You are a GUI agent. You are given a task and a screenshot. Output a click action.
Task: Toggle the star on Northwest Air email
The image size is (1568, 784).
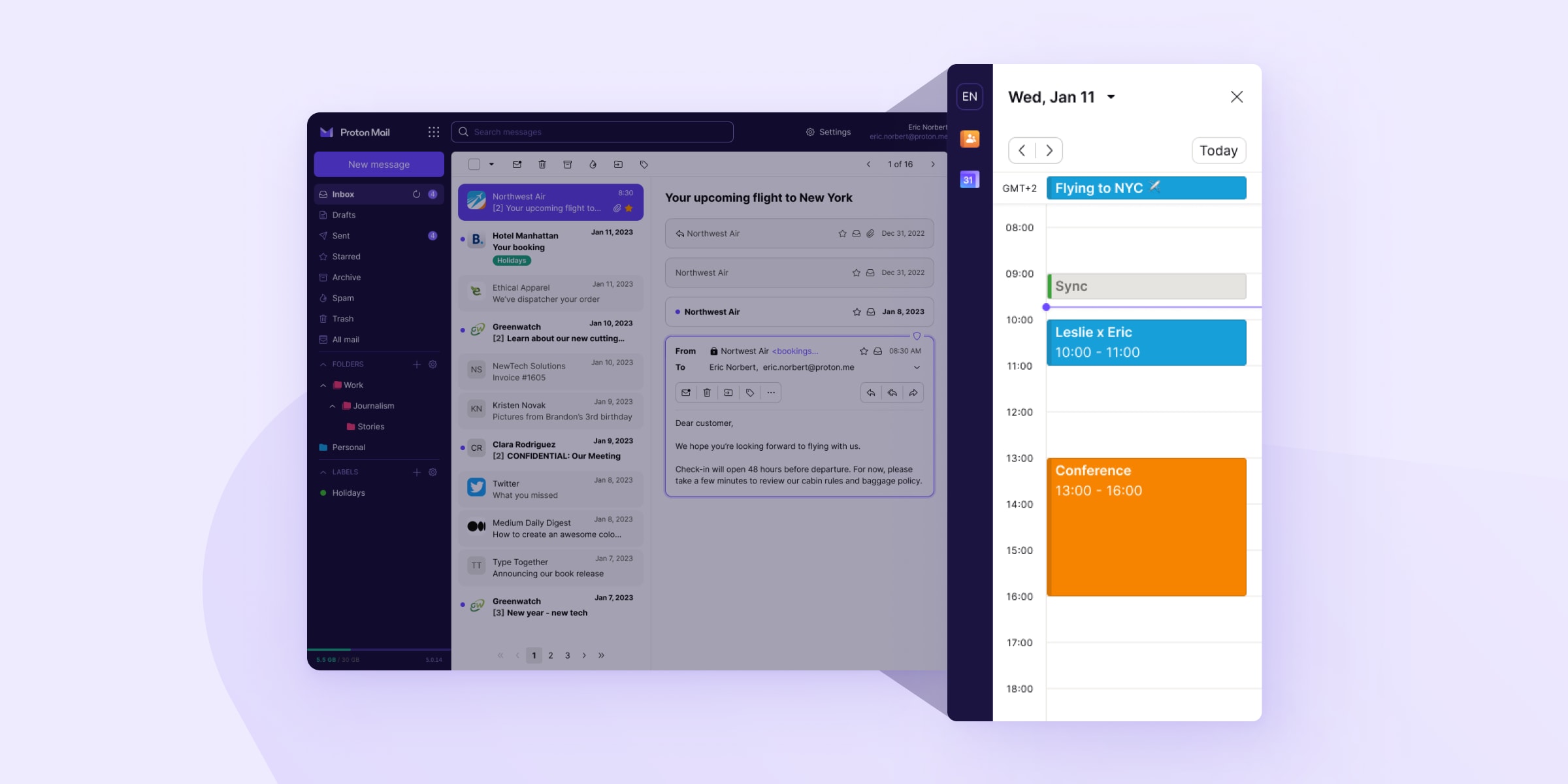click(629, 208)
